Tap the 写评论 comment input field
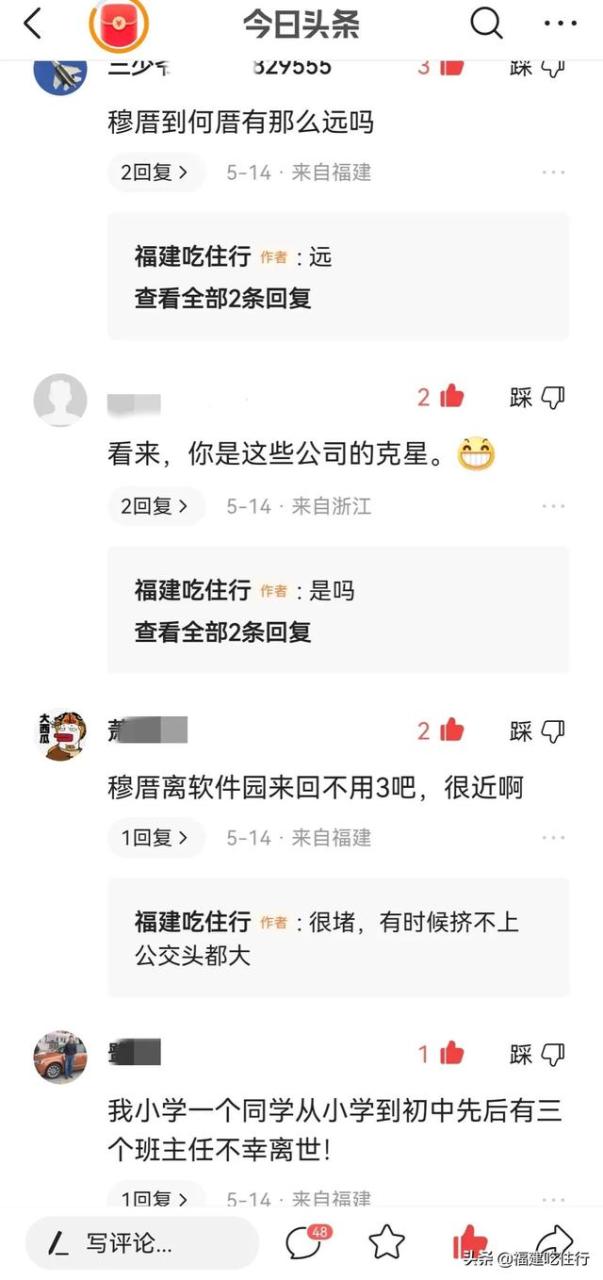The image size is (603, 1280). coord(141,1243)
